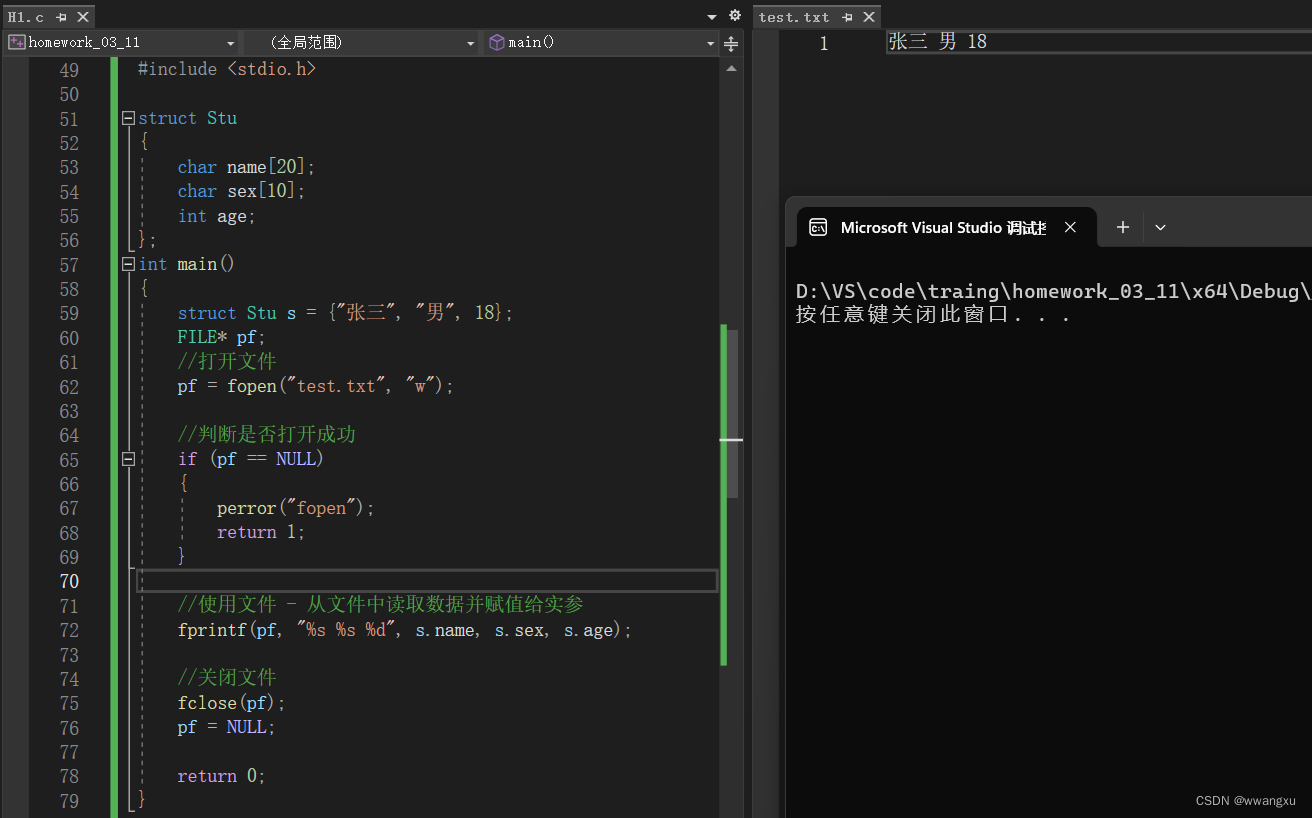Click the fprintf(pf, "%s %s %d" line
Viewport: 1312px width, 818px height.
(405, 630)
